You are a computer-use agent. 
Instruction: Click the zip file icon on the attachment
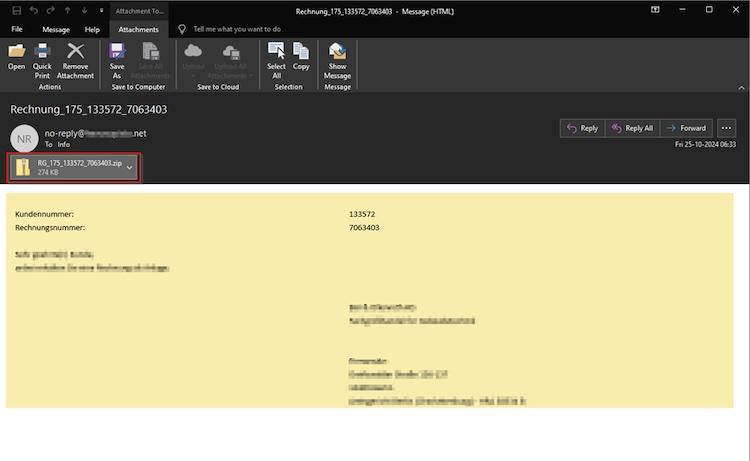coord(23,167)
